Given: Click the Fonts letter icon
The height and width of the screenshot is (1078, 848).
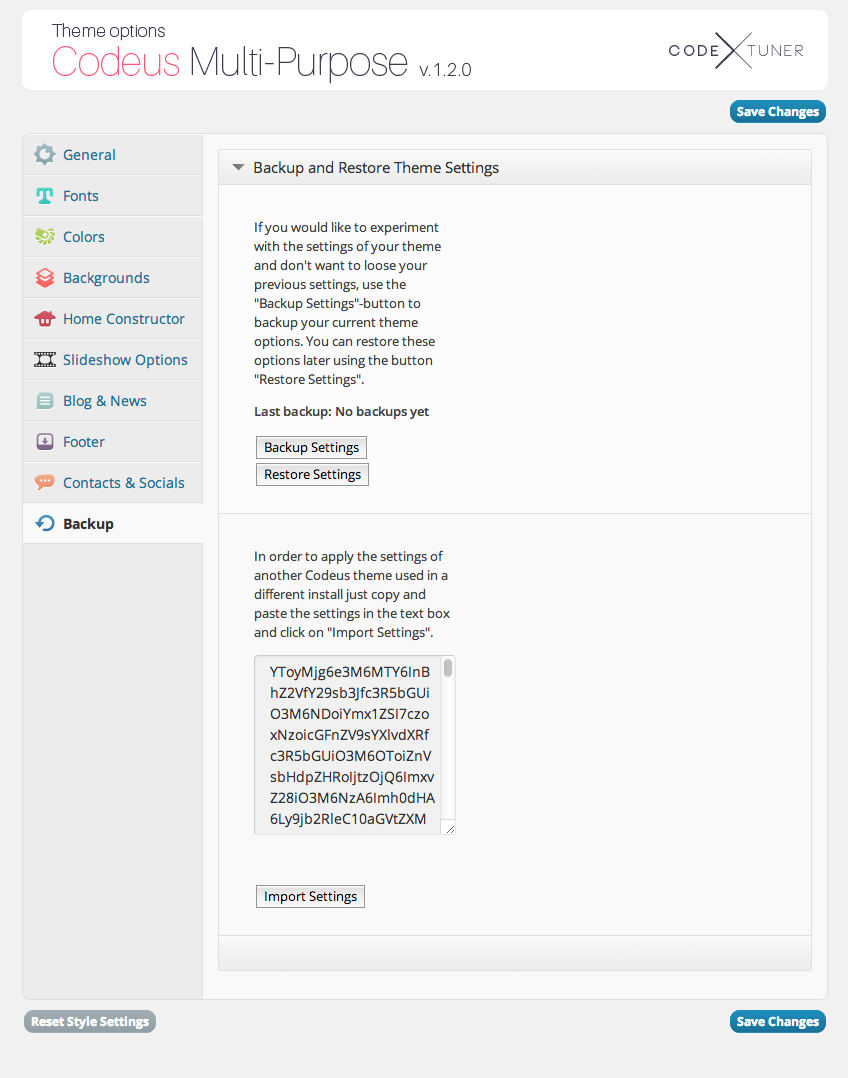Looking at the screenshot, I should point(44,195).
